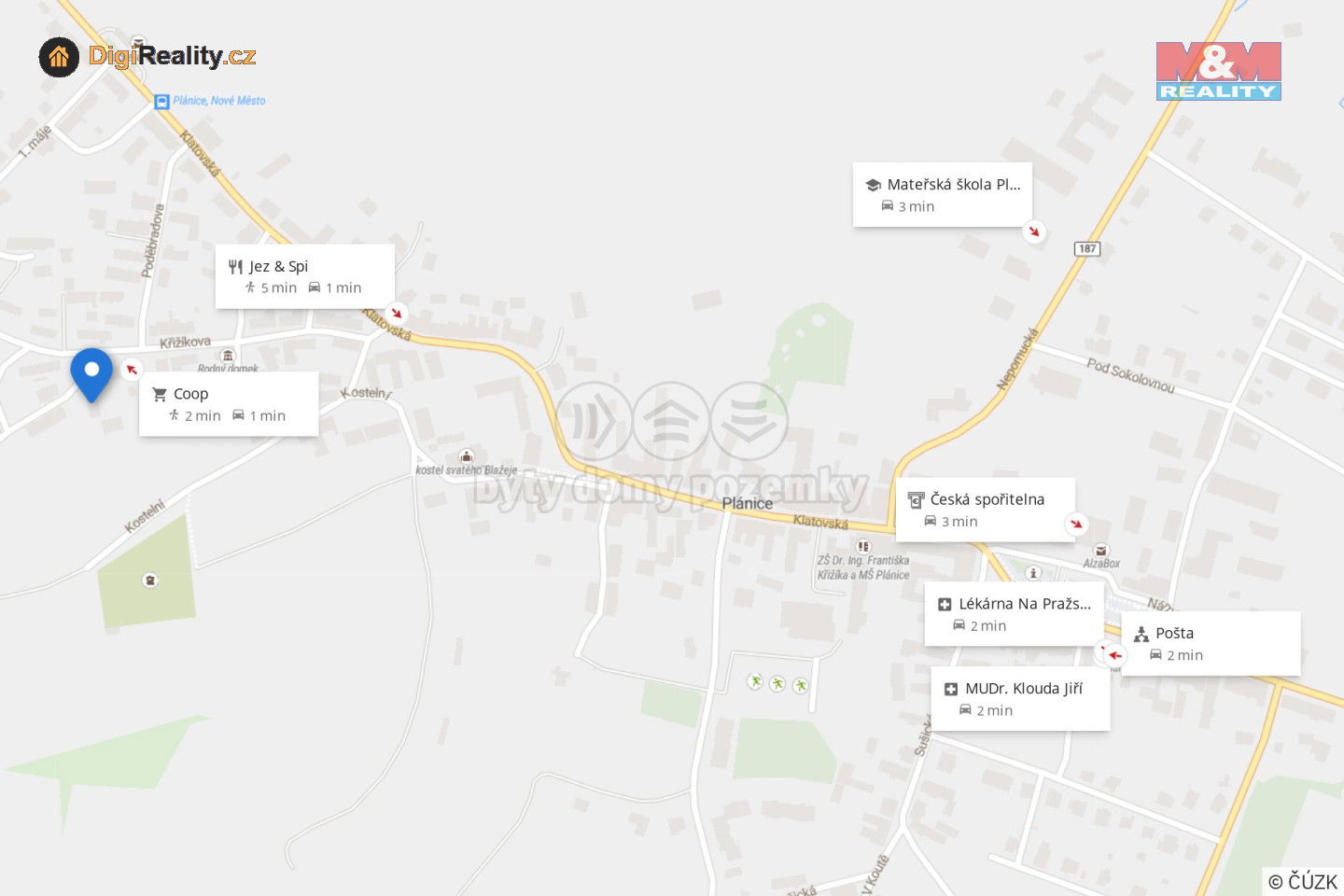Click the red arrow beside Mateřská škola card
The width and height of the screenshot is (1344, 896).
click(1033, 231)
